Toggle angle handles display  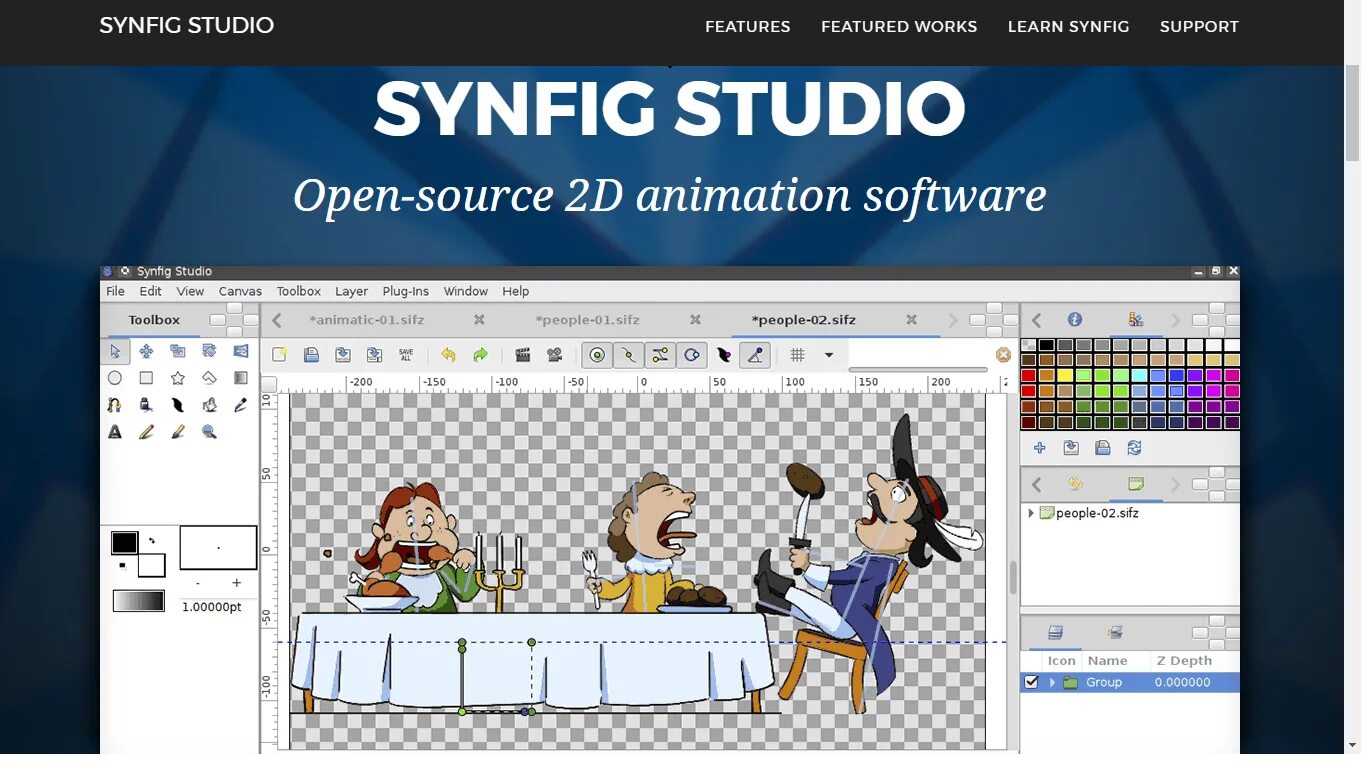pyautogui.click(x=755, y=355)
